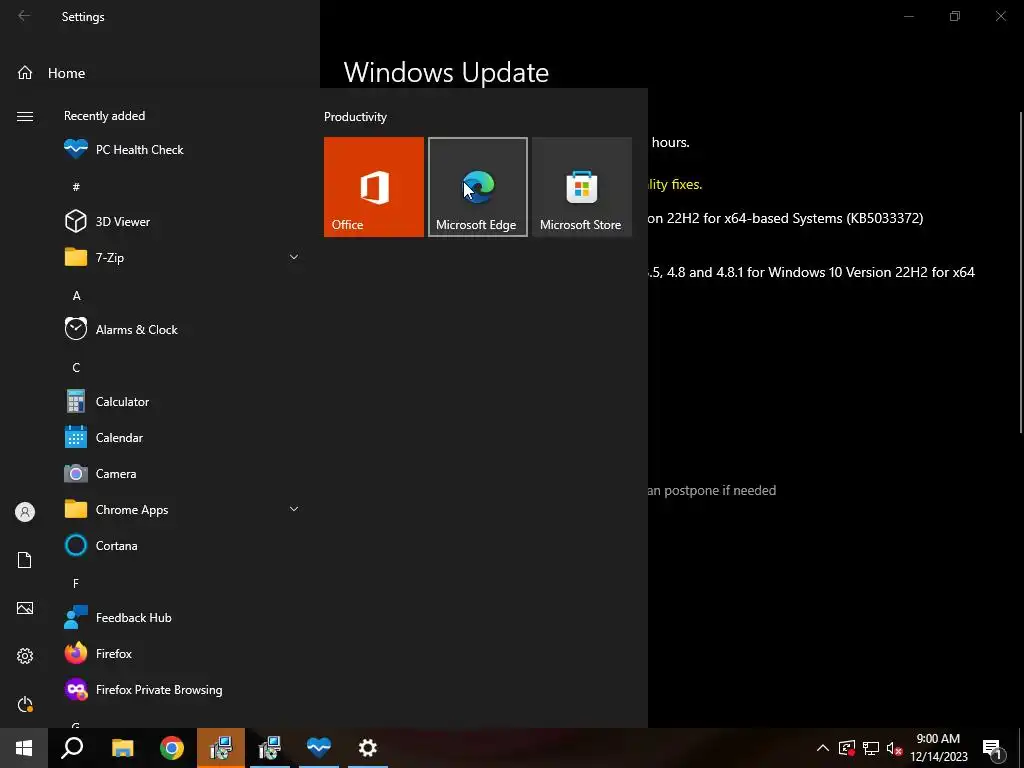Click the Windows Update heading
Image resolution: width=1024 pixels, height=768 pixels.
[446, 72]
